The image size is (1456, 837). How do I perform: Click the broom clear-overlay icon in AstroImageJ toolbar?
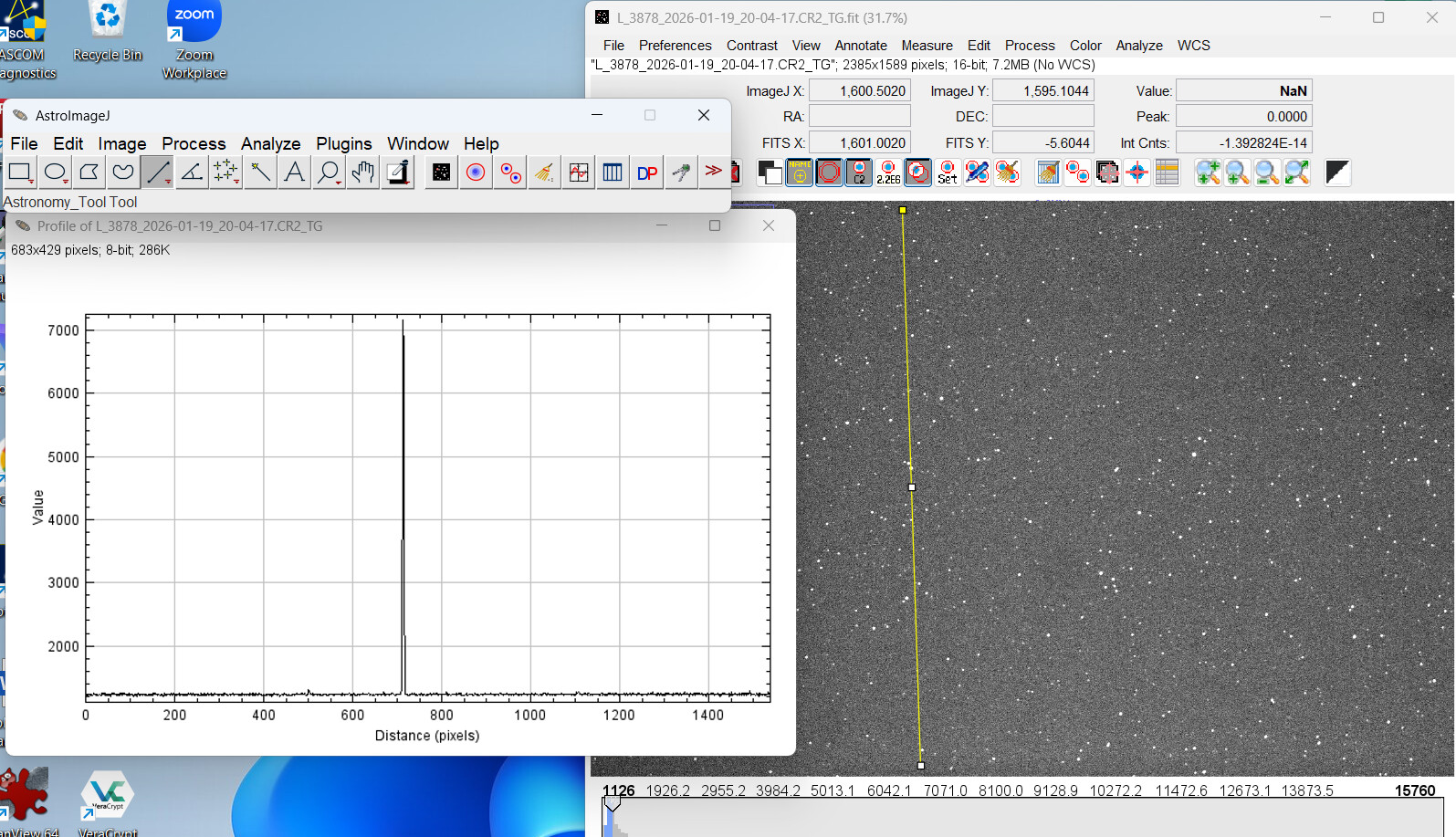point(544,173)
